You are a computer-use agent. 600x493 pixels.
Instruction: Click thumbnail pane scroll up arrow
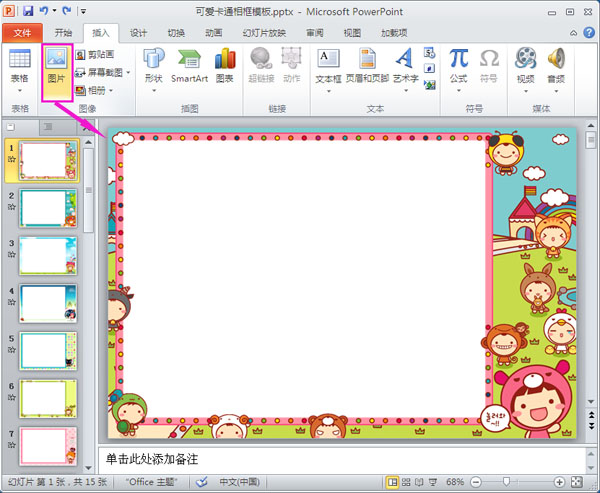pyautogui.click(x=88, y=142)
